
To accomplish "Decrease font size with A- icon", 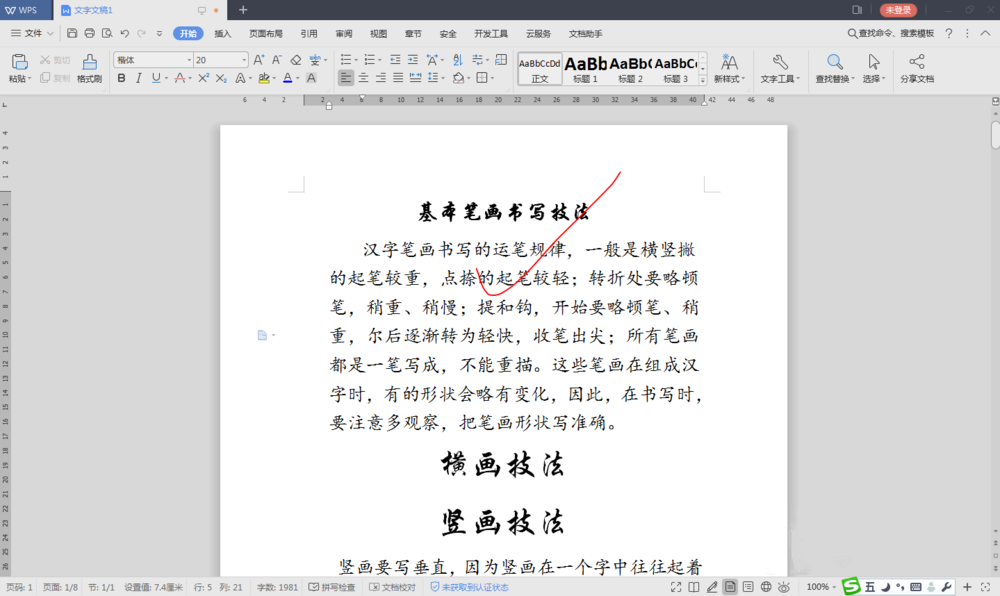I will [x=277, y=60].
